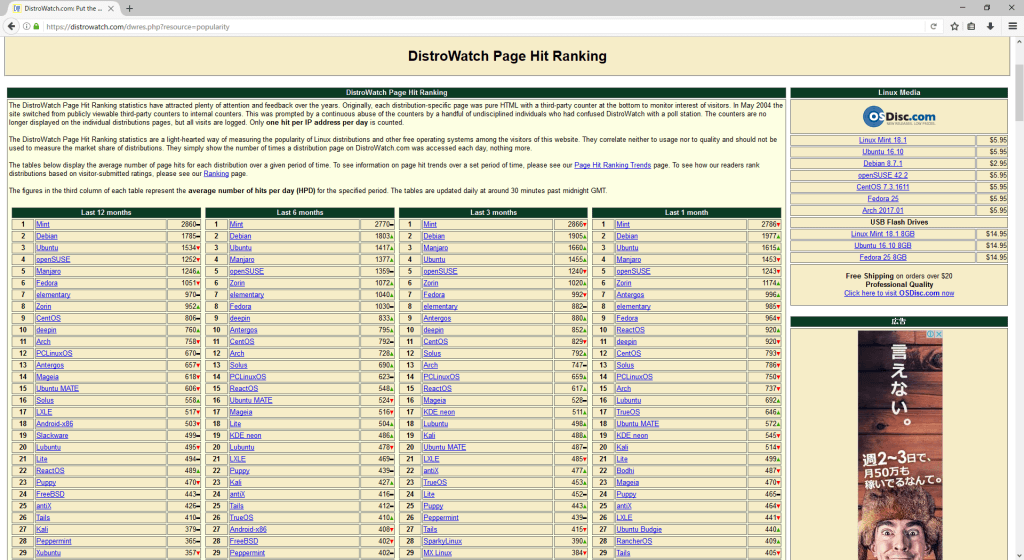
Task: Open the Ubuntu Budgie link
Action: pos(639,530)
